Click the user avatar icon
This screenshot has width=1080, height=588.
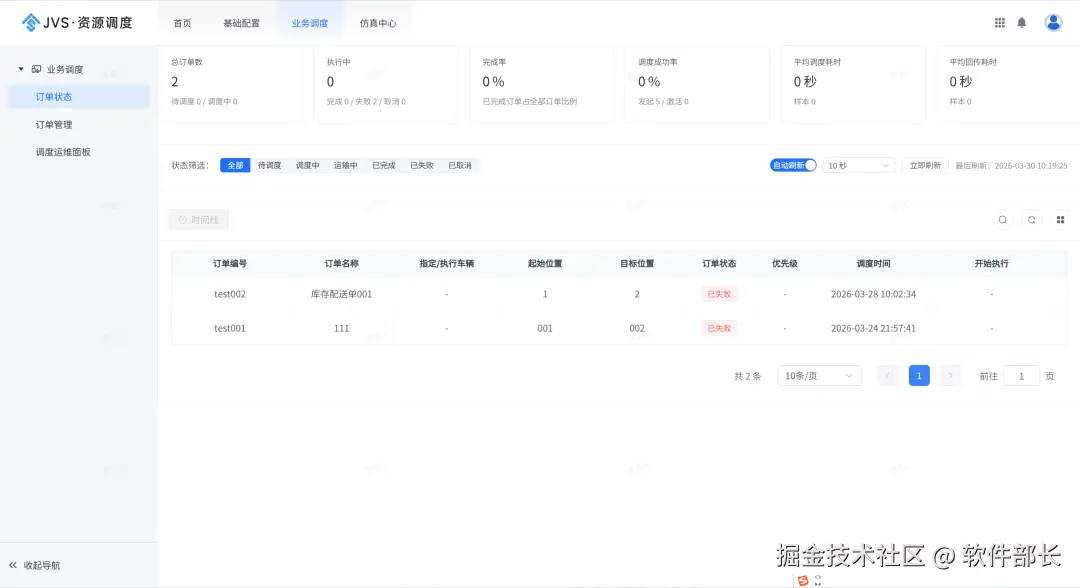(x=1054, y=21)
